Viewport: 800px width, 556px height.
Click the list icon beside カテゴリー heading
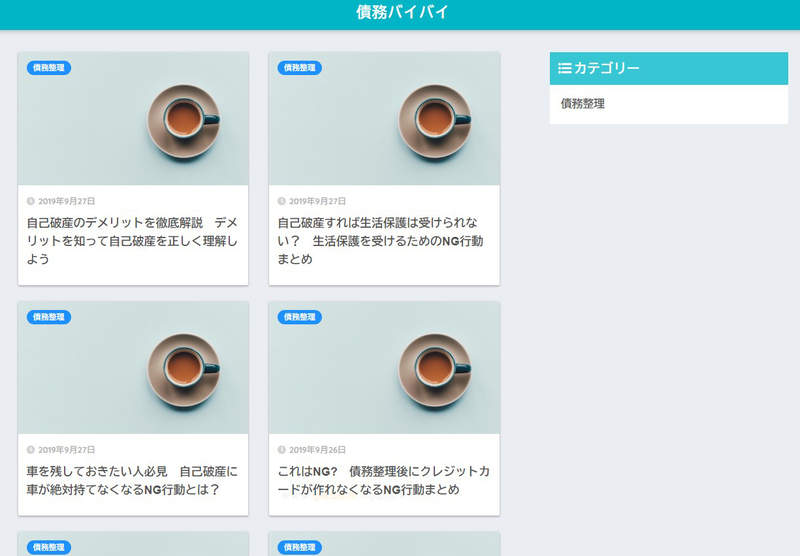point(564,68)
